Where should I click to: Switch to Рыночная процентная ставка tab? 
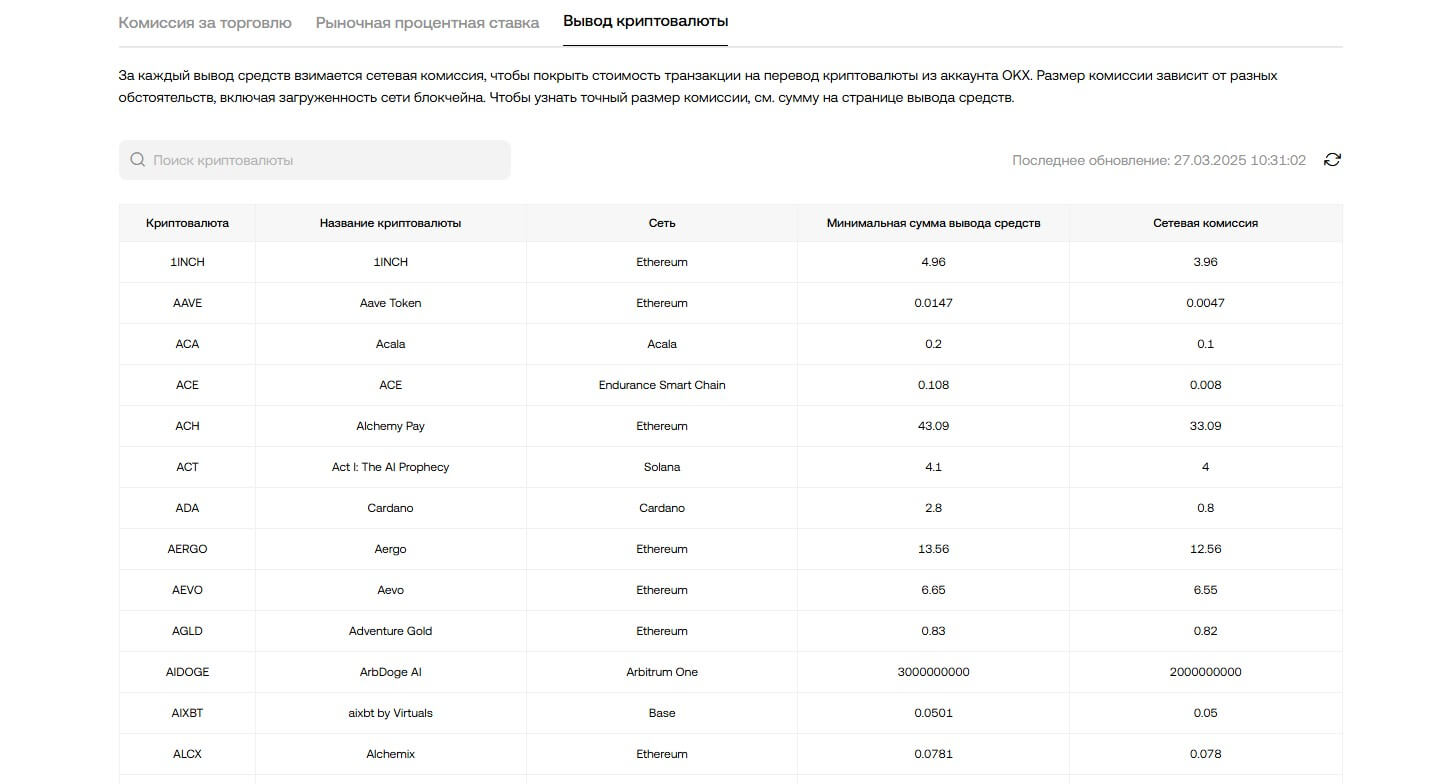click(427, 22)
